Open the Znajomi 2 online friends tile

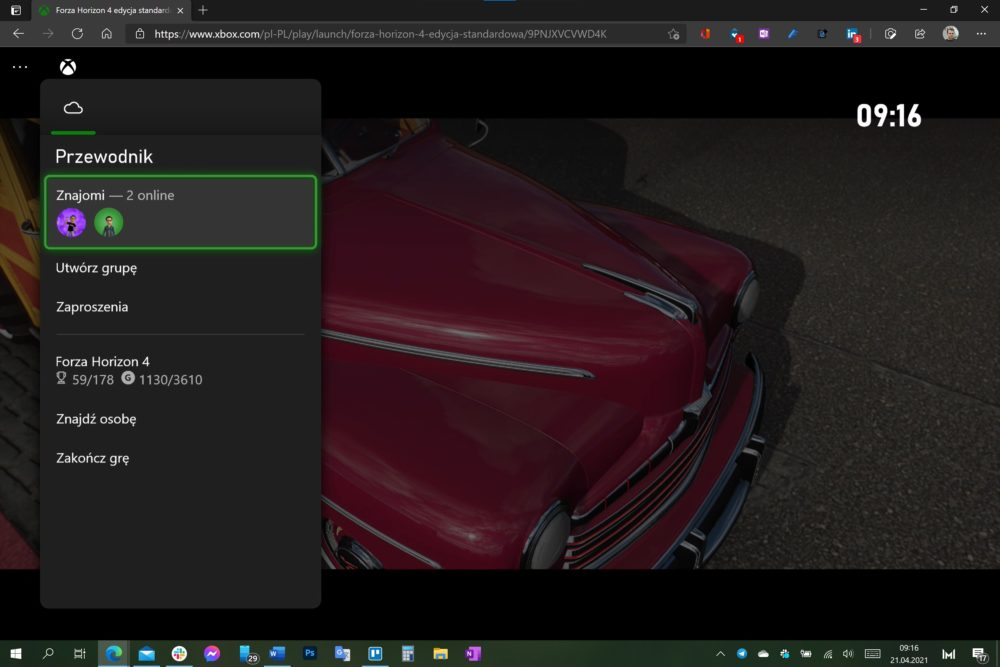pyautogui.click(x=180, y=212)
